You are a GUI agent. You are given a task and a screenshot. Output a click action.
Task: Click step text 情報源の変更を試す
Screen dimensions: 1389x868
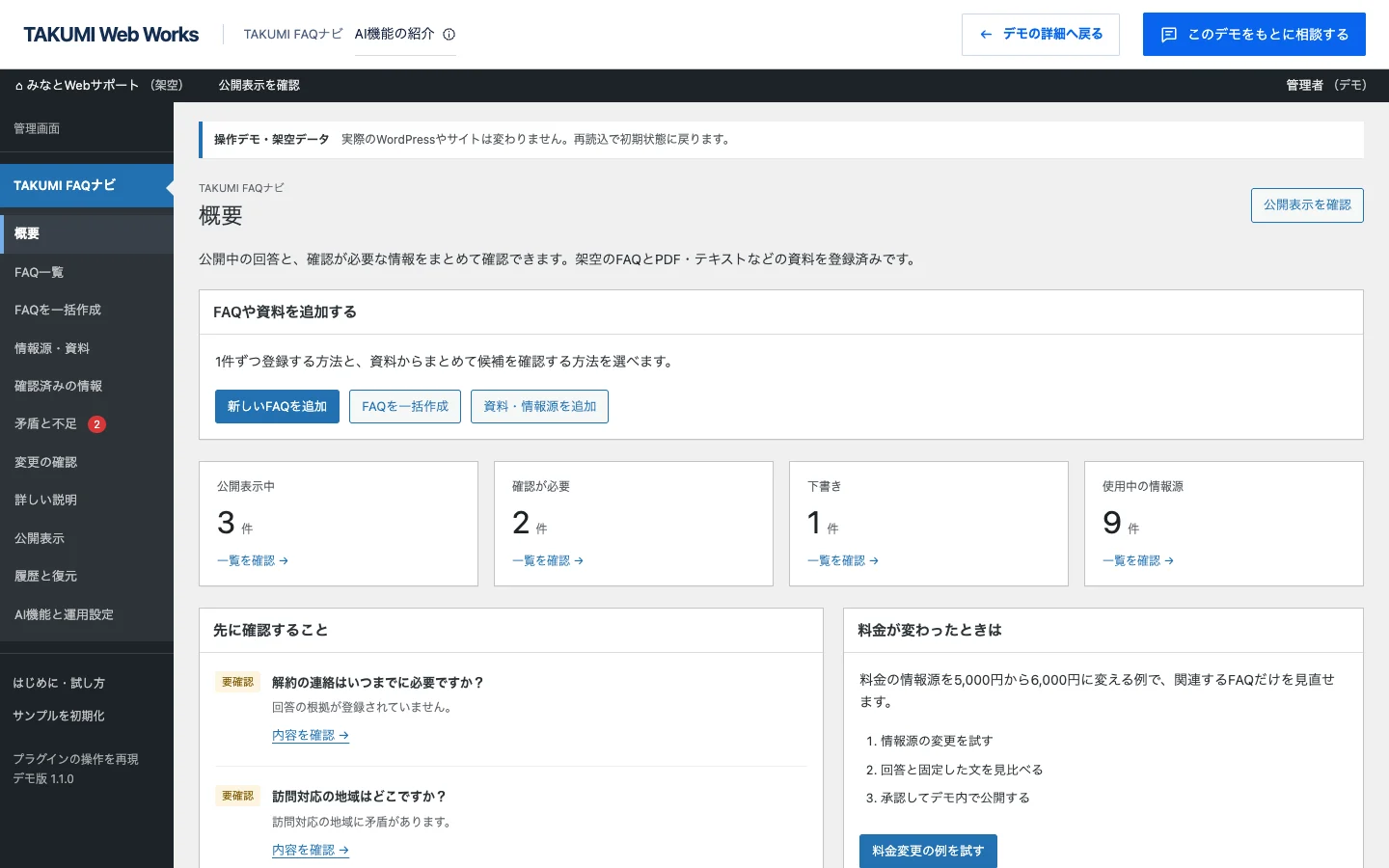[x=937, y=741]
